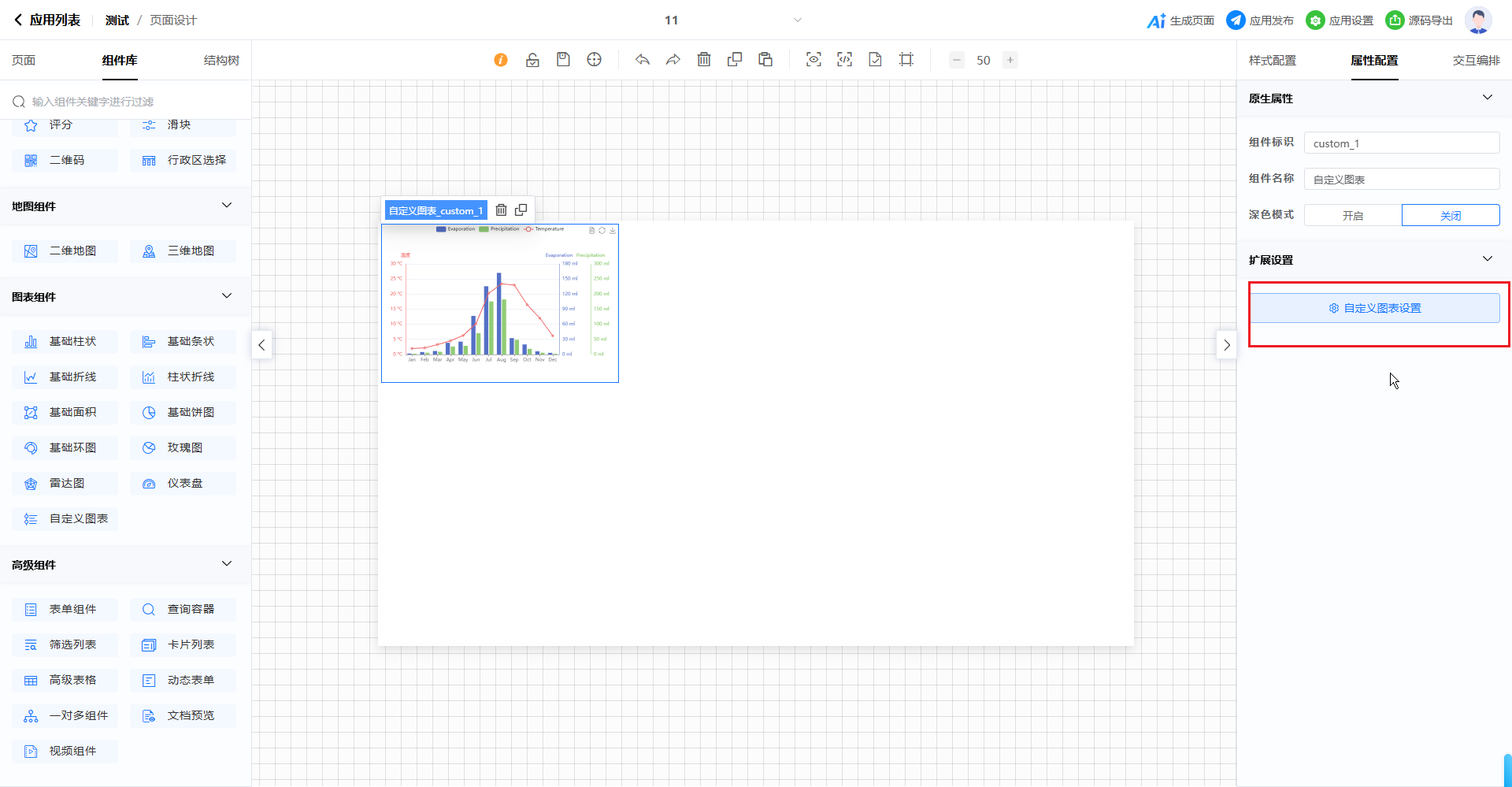Click the toolbar trash delete icon
The image size is (1512, 787).
click(x=704, y=60)
